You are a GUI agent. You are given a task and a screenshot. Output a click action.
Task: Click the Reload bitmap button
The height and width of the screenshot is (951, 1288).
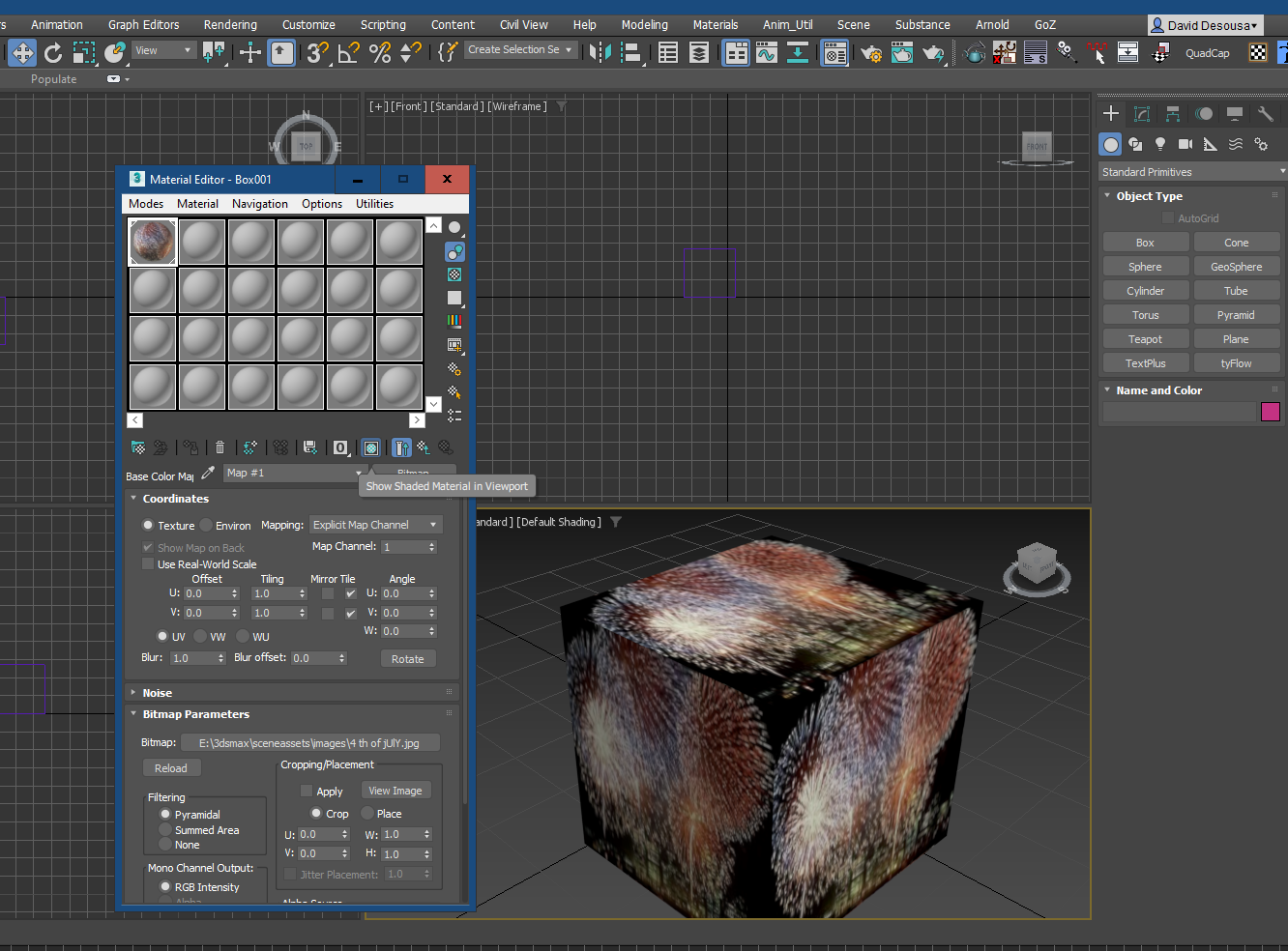pos(171,767)
